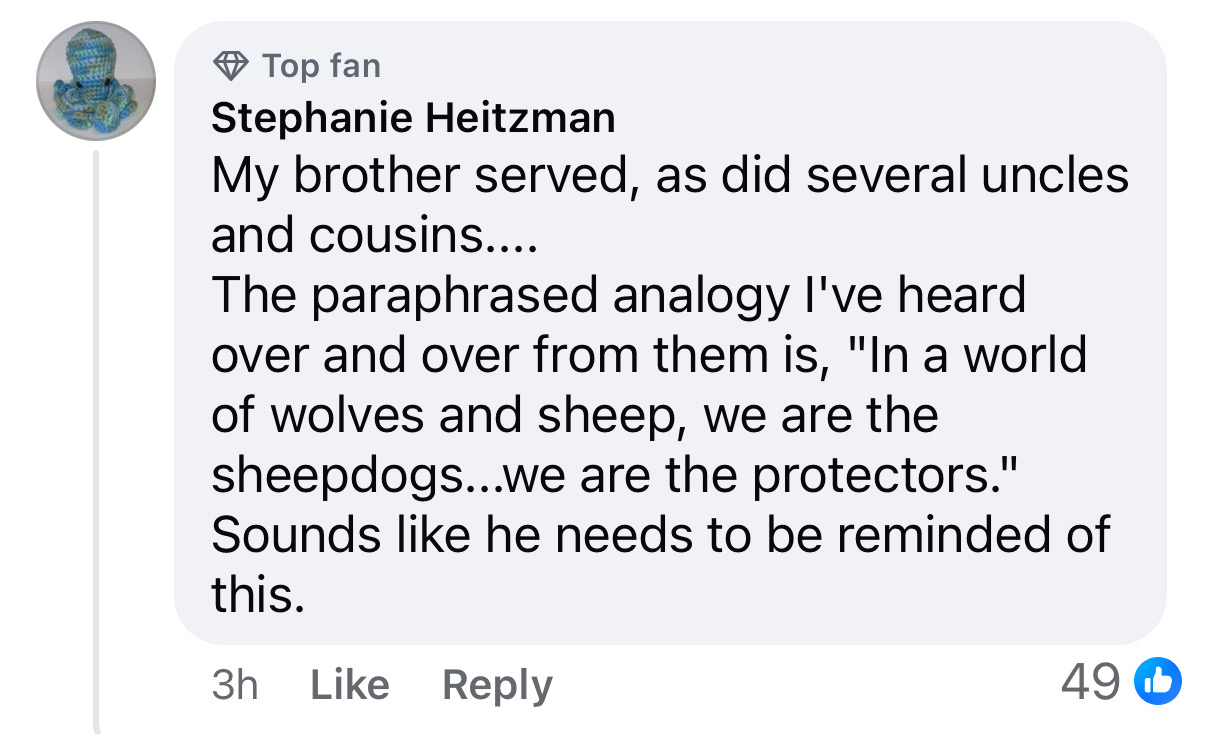Screen dimensions: 1206x734
Task: Open Stephanie Heitzman's profile from her name
Action: pyautogui.click(x=413, y=119)
